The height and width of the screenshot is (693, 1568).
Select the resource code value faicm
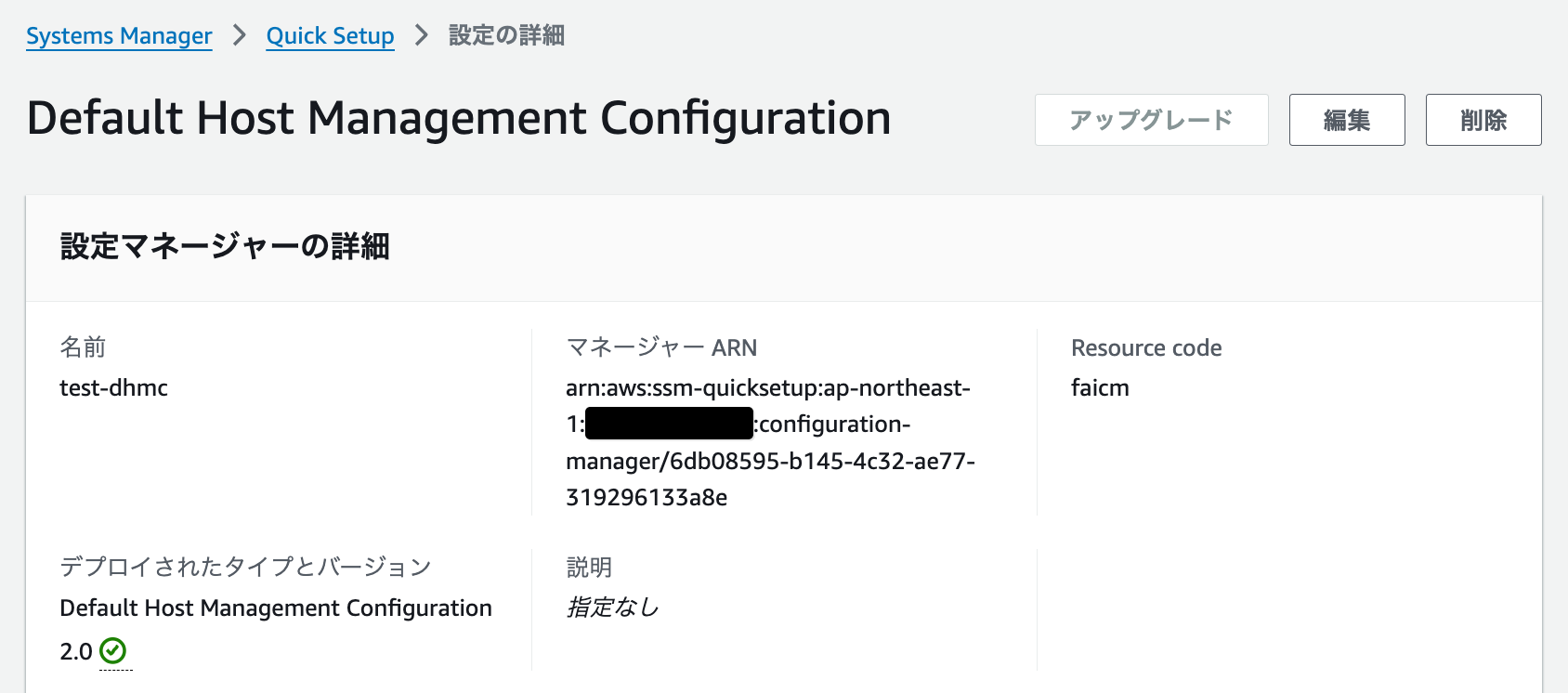(x=1100, y=387)
